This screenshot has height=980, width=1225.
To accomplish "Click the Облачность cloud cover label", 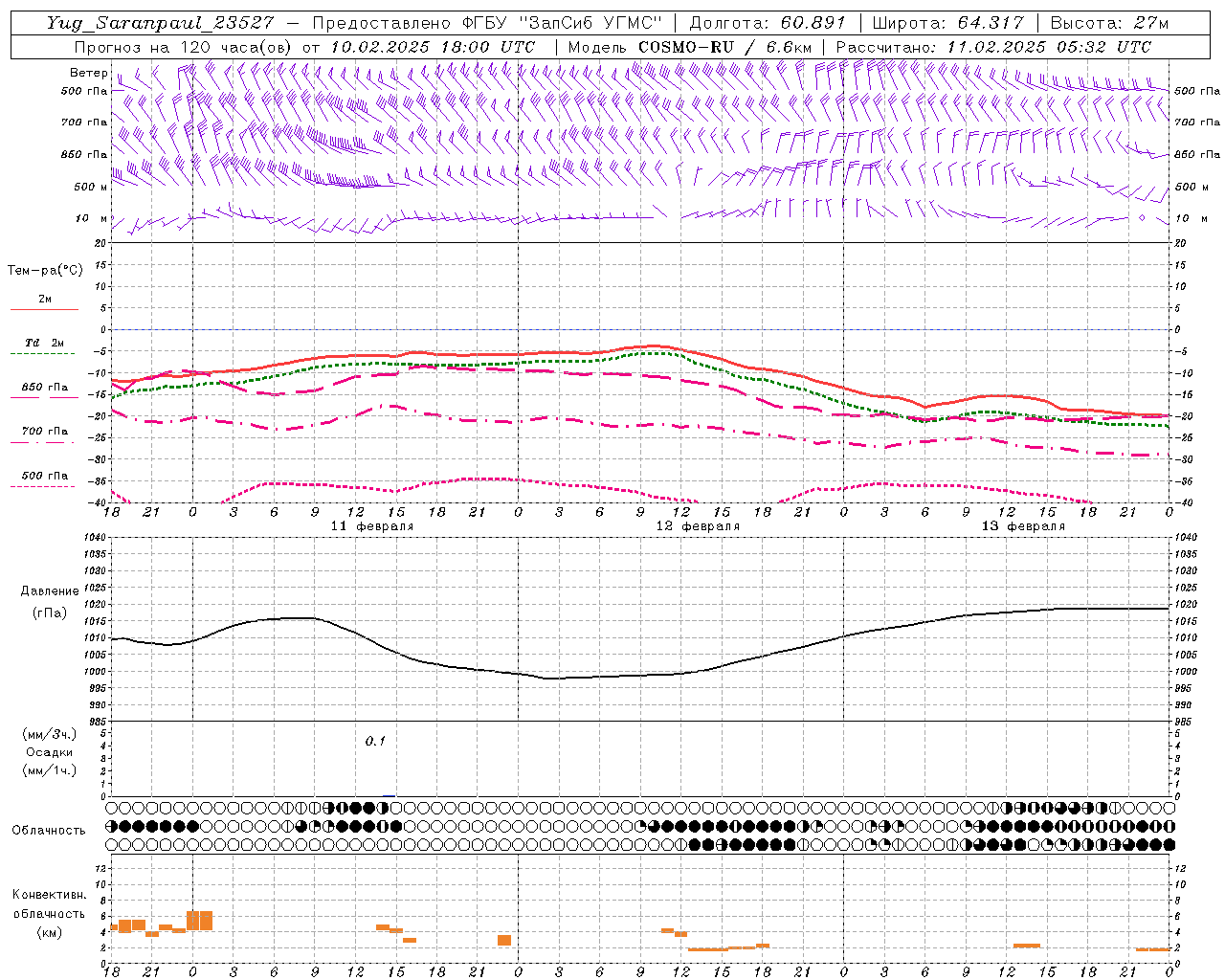I will [x=49, y=831].
